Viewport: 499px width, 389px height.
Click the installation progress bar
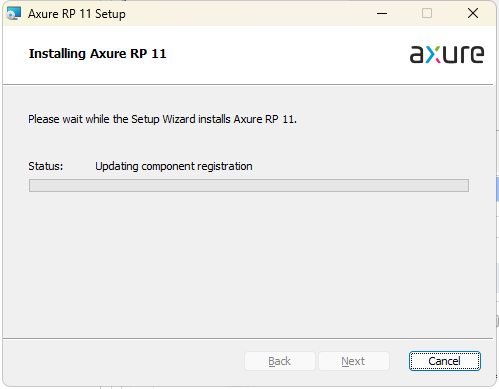coord(249,185)
